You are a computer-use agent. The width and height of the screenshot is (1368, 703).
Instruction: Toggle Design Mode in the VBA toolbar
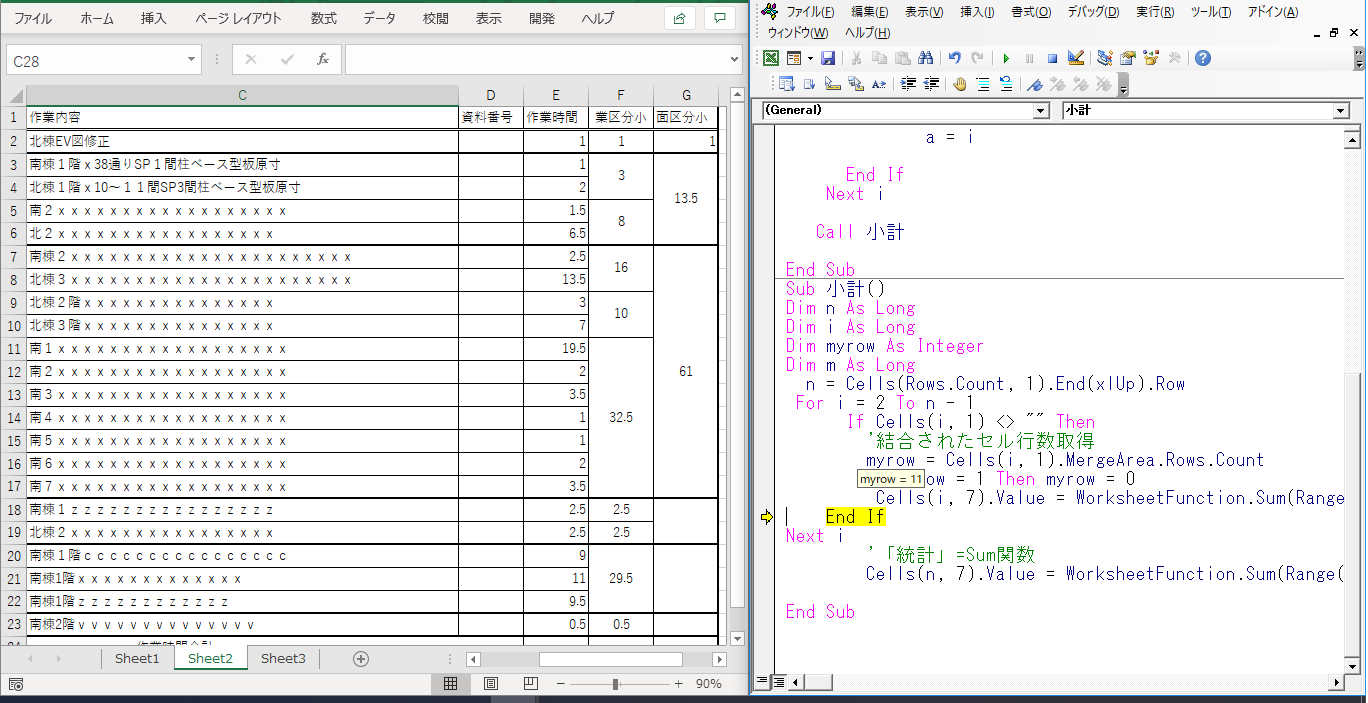(x=1075, y=58)
